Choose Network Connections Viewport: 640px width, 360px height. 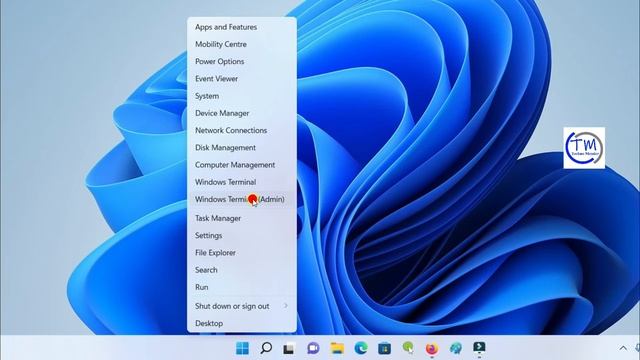tap(242, 130)
